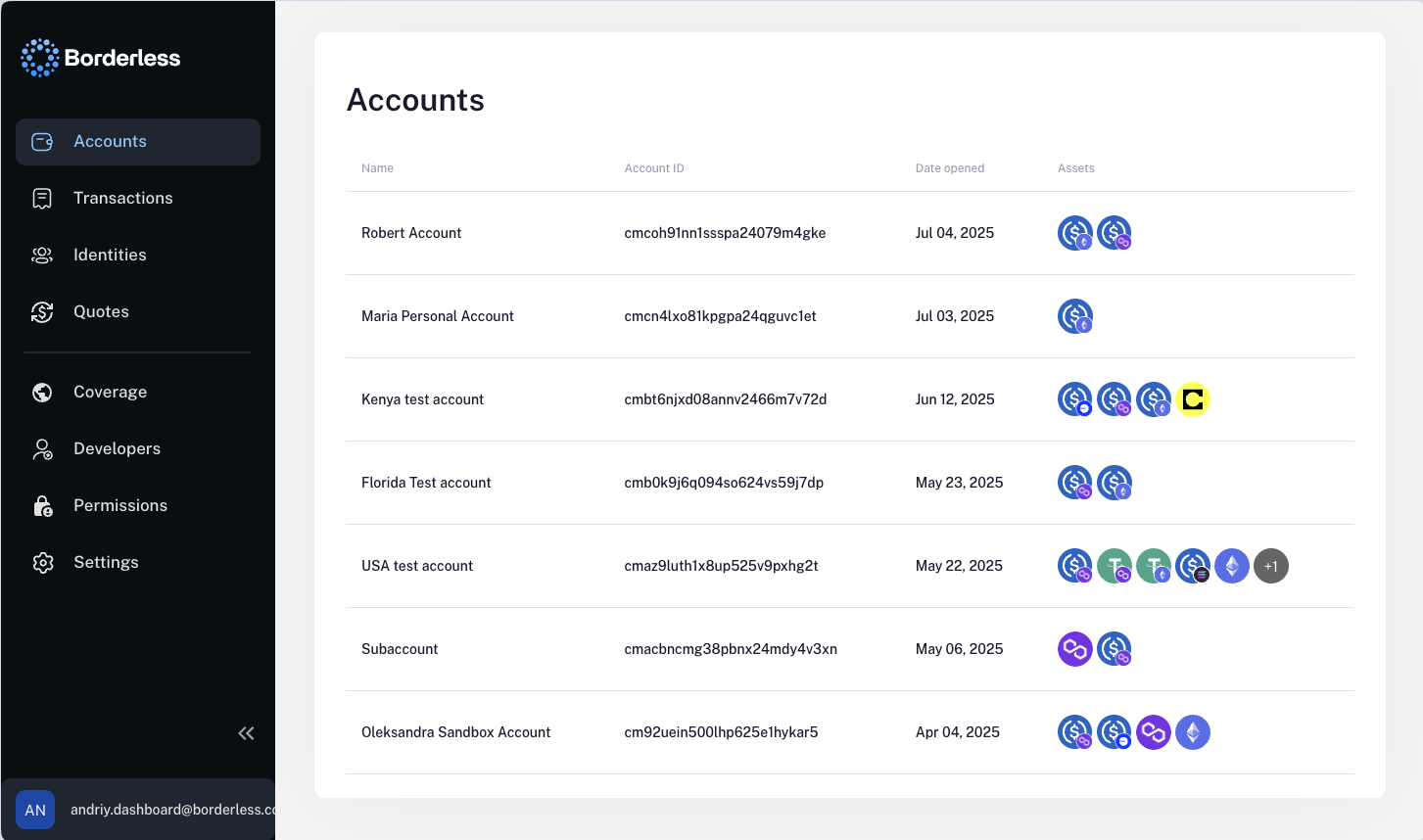Select Developers in the sidebar menu
Screen dimensions: 1423x840
coord(117,448)
